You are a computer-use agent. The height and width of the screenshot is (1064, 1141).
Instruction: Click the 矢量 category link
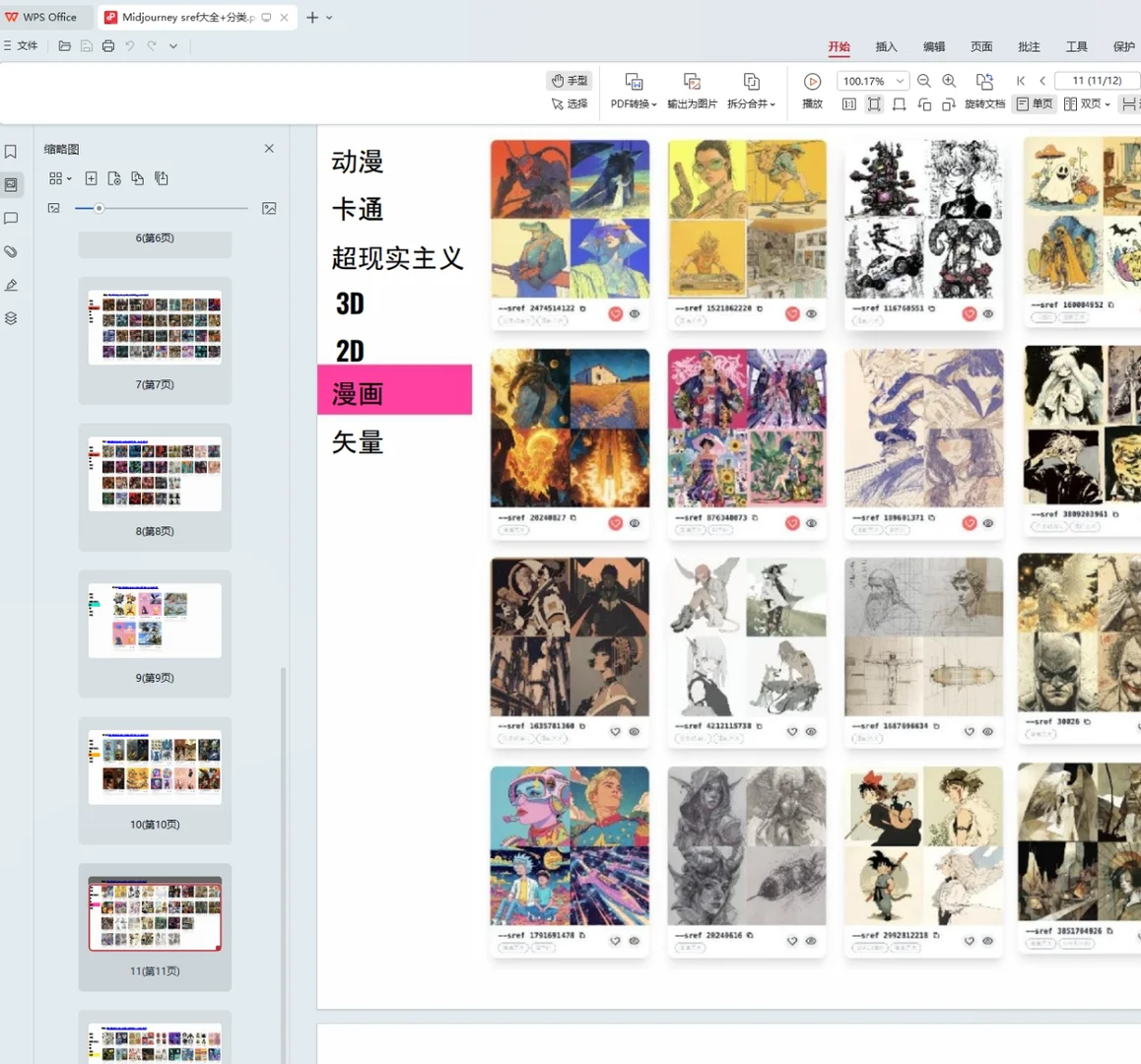pyautogui.click(x=358, y=441)
